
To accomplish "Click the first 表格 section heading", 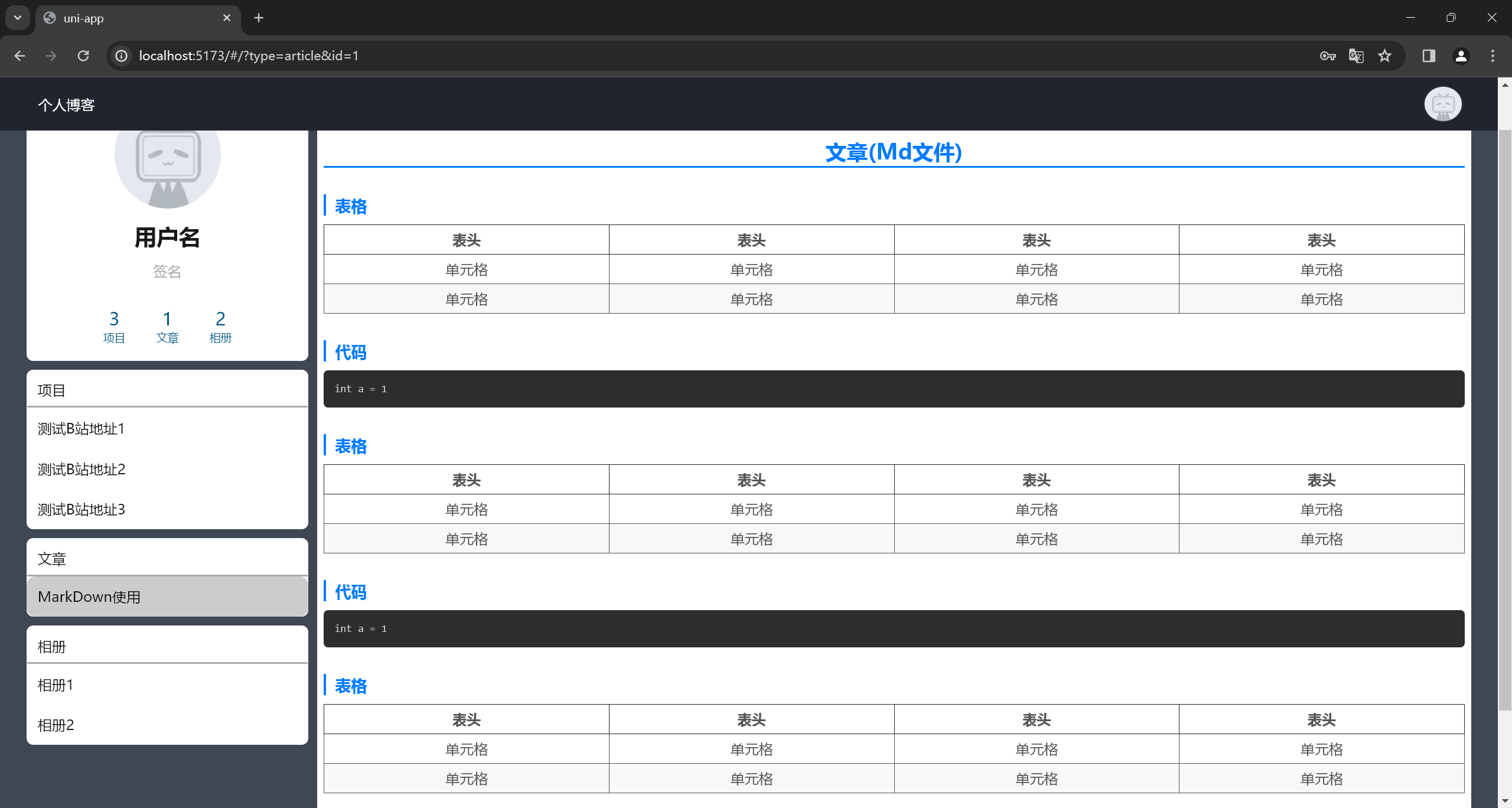I will pos(351,207).
